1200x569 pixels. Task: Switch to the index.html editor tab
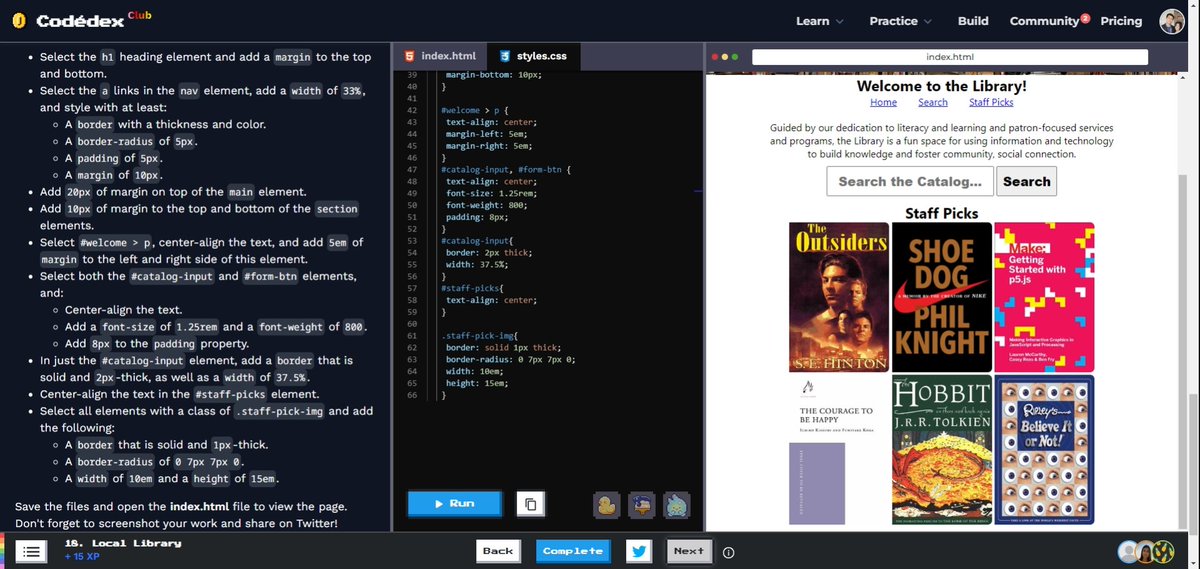click(441, 56)
